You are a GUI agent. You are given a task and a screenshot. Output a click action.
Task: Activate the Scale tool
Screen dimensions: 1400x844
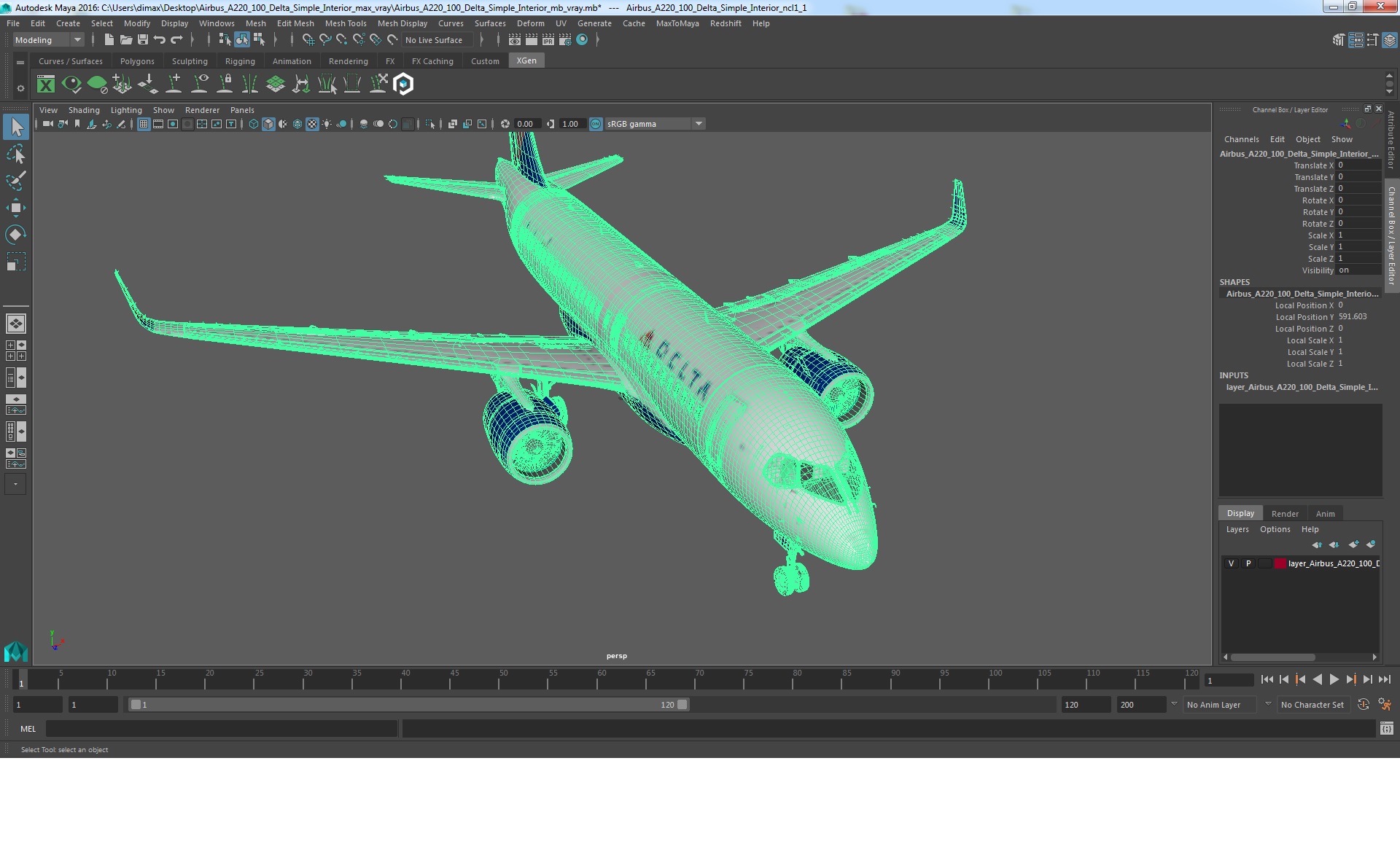(15, 261)
